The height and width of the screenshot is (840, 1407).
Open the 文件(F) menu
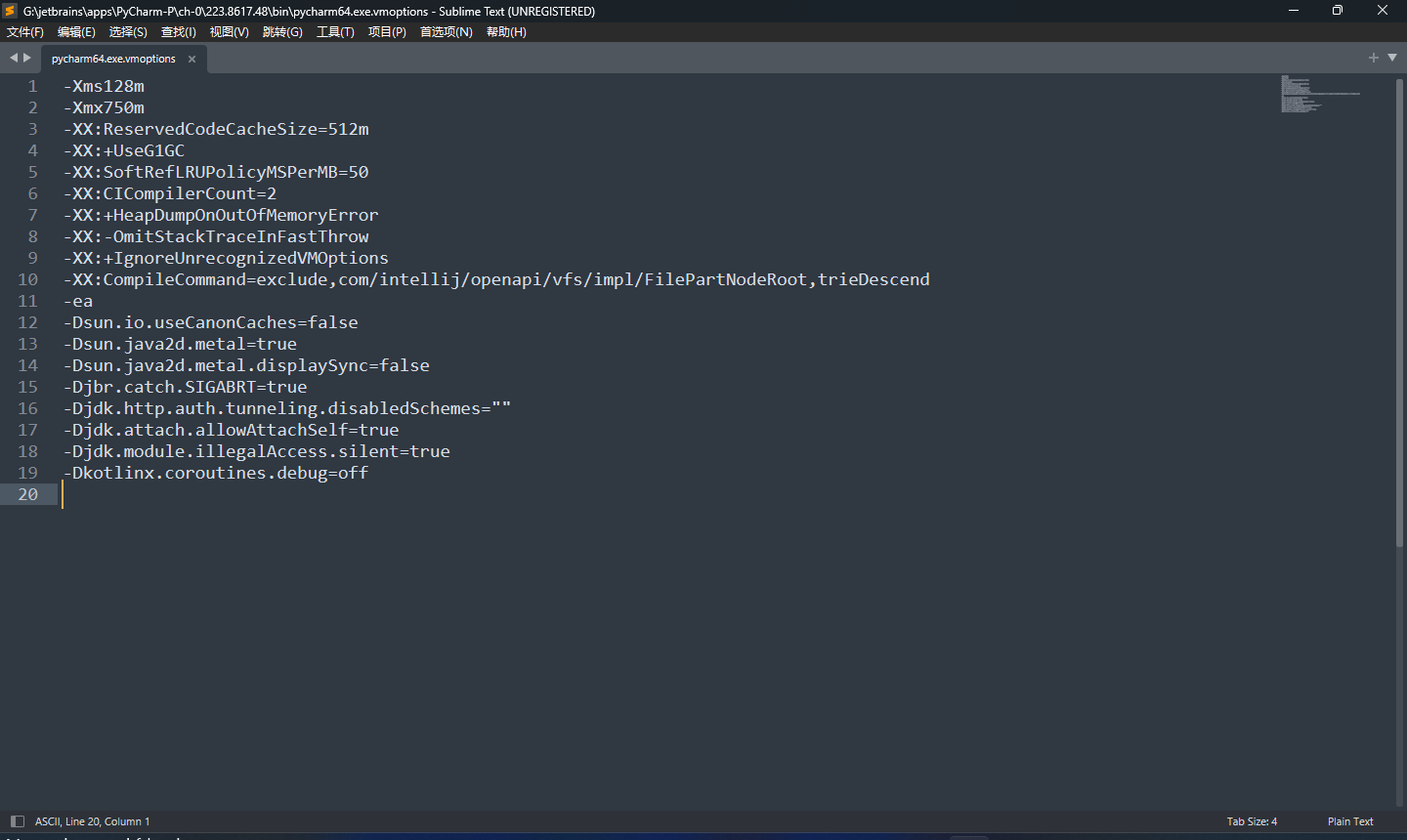pyautogui.click(x=25, y=32)
